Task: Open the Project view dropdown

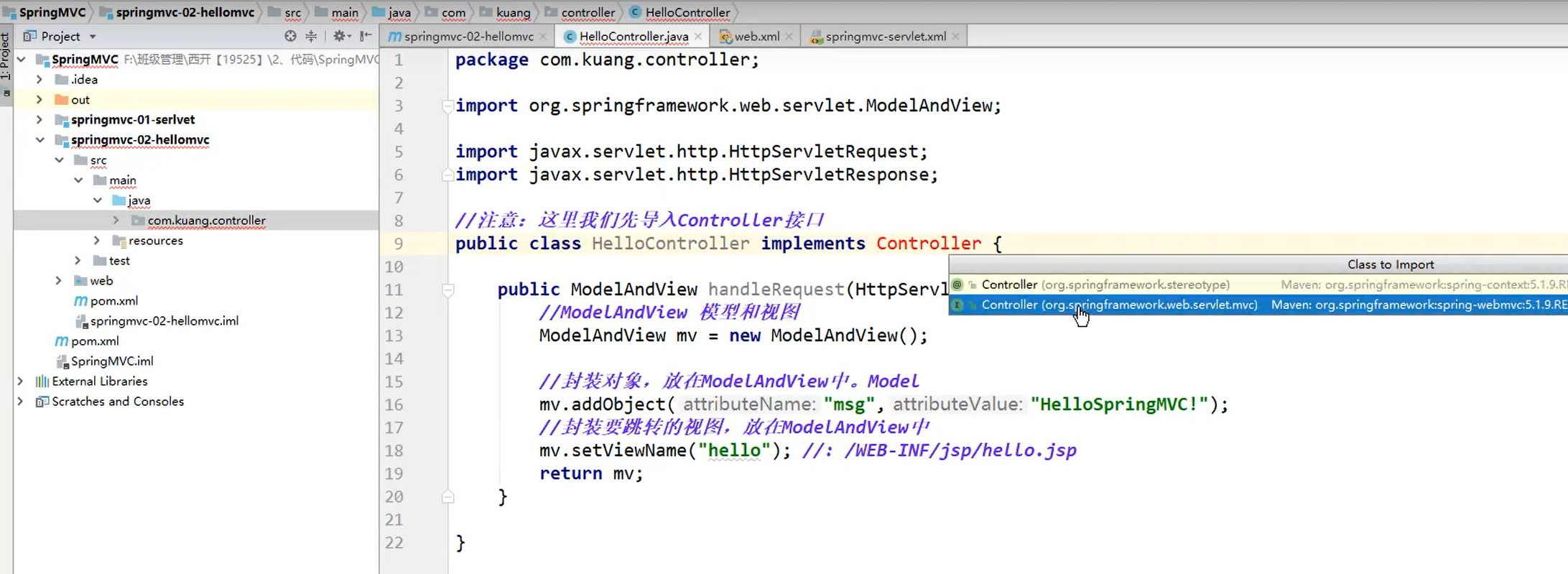Action: pos(93,37)
